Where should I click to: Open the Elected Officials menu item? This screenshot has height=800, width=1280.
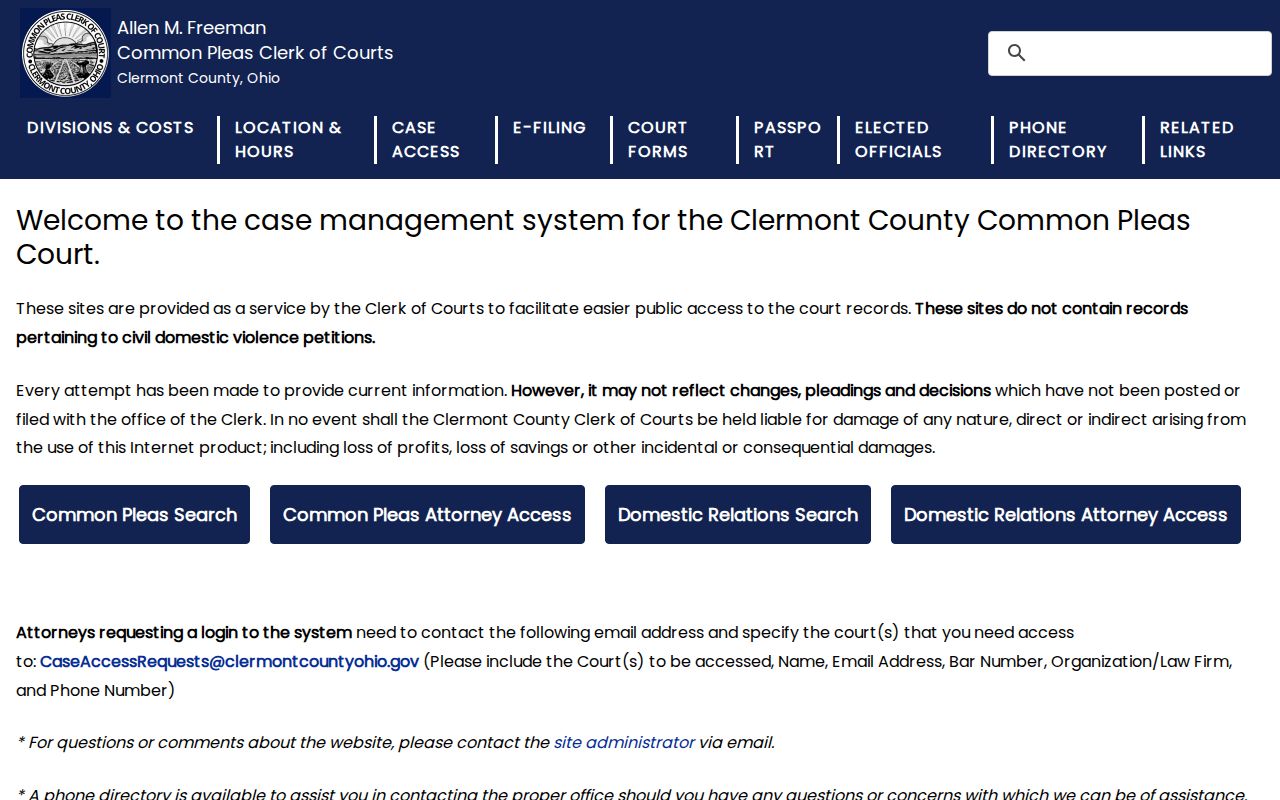pos(898,140)
